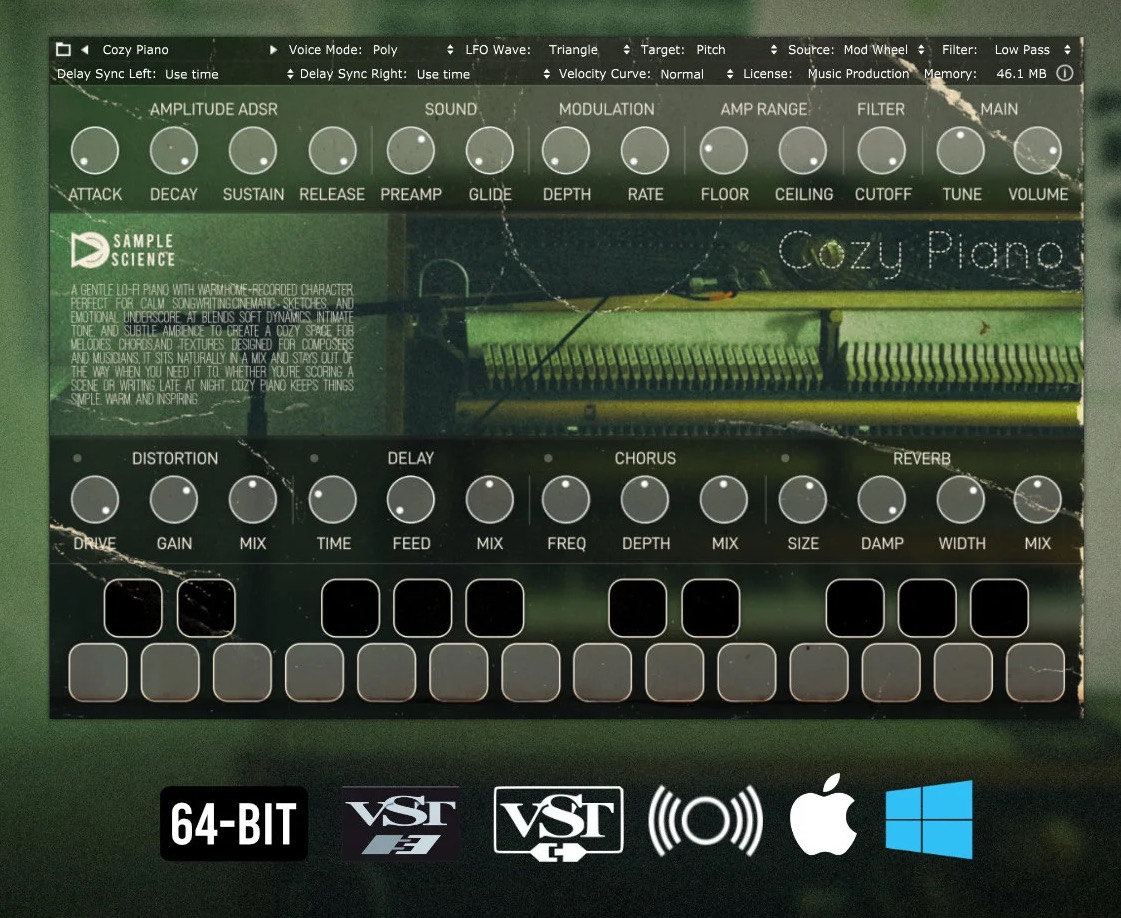Open the preset folder icon

pyautogui.click(x=63, y=49)
